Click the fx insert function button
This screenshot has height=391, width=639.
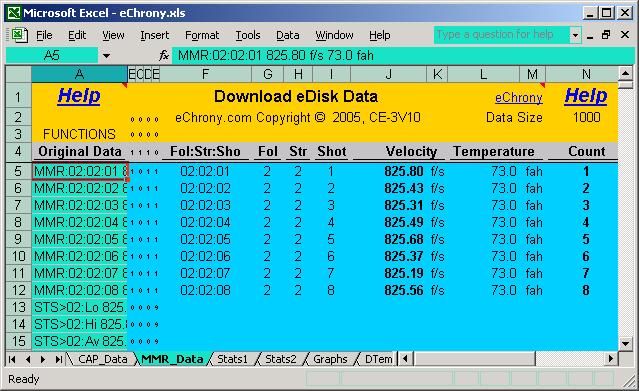(164, 55)
